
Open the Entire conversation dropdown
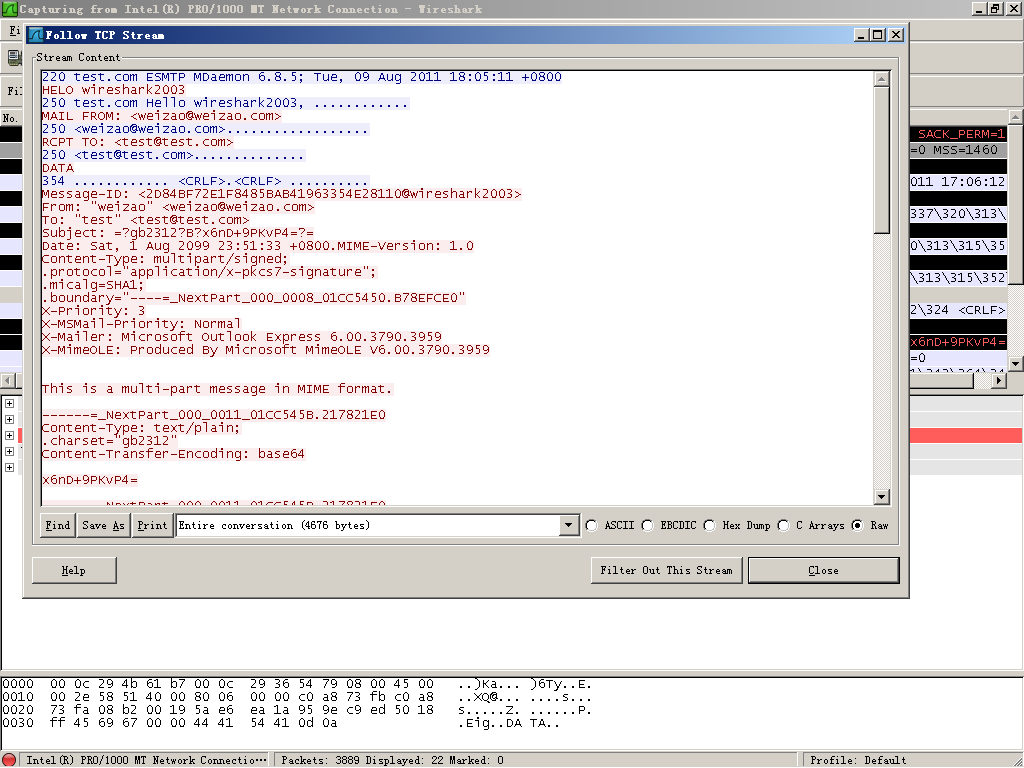pyautogui.click(x=569, y=526)
